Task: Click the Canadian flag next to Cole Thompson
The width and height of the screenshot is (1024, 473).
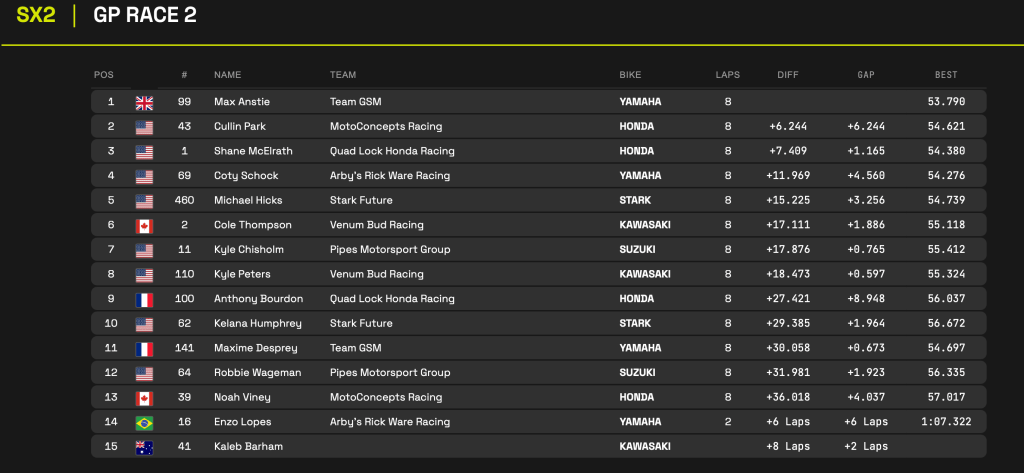Action: tap(144, 225)
